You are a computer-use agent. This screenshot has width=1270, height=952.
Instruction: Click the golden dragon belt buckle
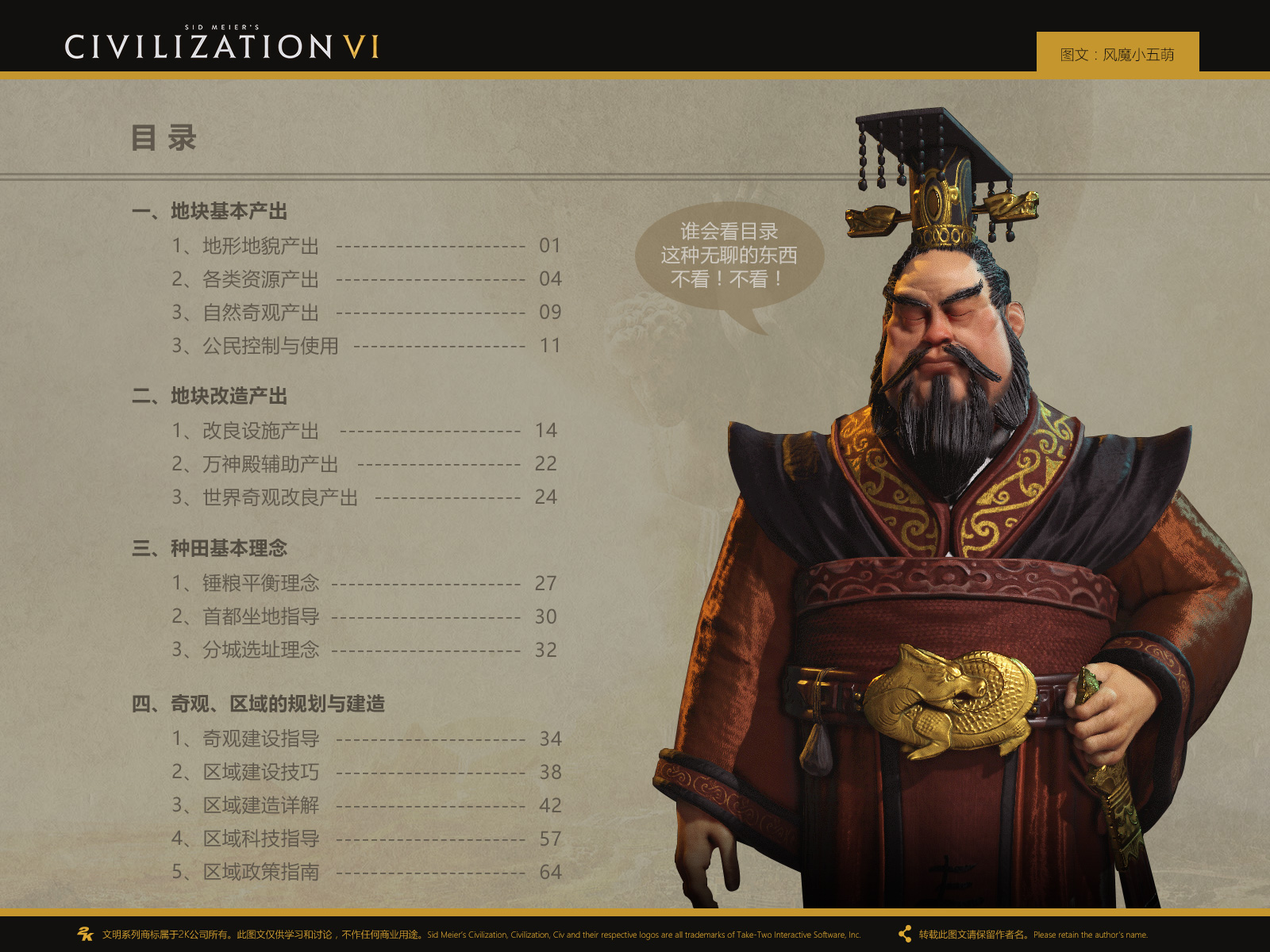coord(949,701)
